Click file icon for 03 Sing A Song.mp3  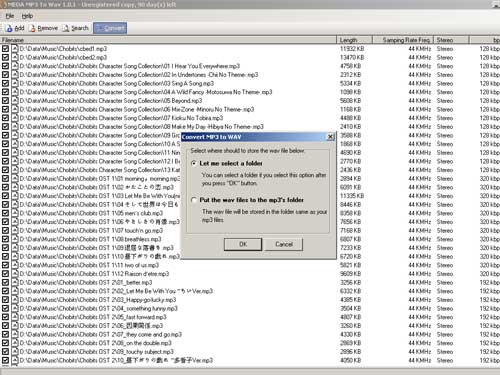(x=15, y=83)
